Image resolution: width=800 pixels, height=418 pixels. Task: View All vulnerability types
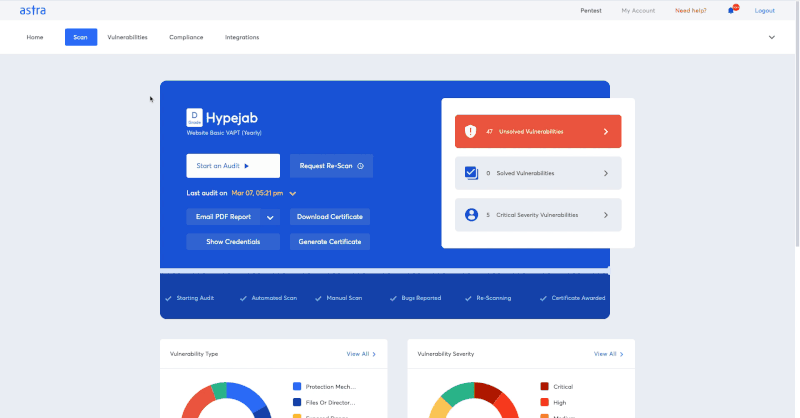click(x=361, y=354)
